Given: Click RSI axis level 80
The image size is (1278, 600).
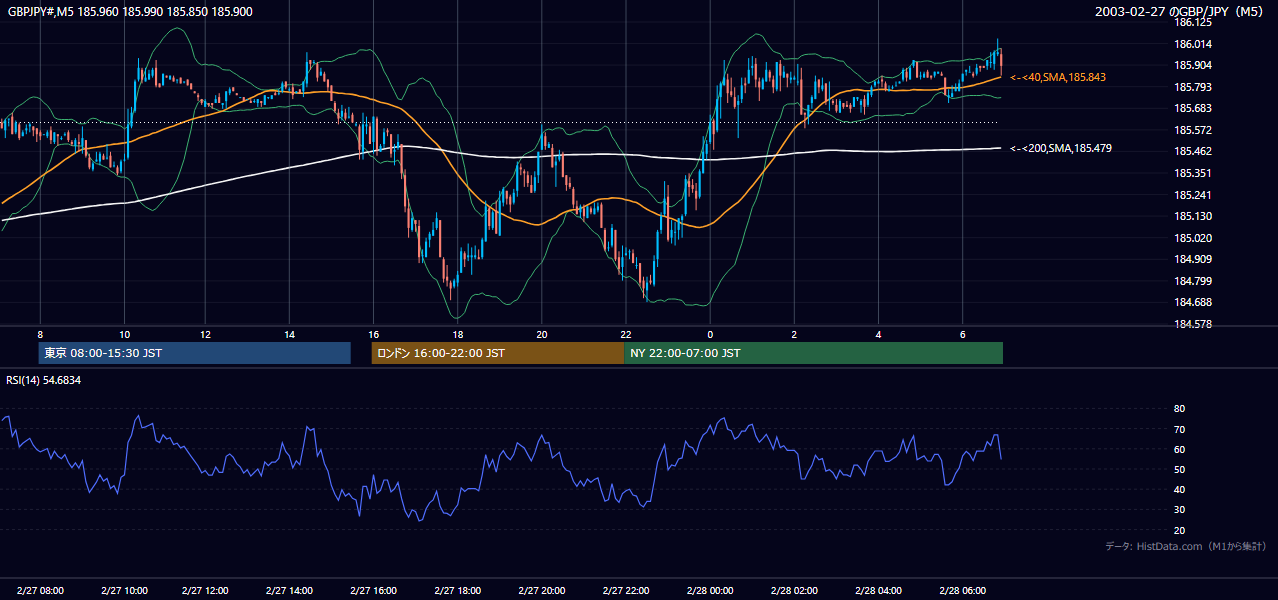Looking at the screenshot, I should [1180, 409].
